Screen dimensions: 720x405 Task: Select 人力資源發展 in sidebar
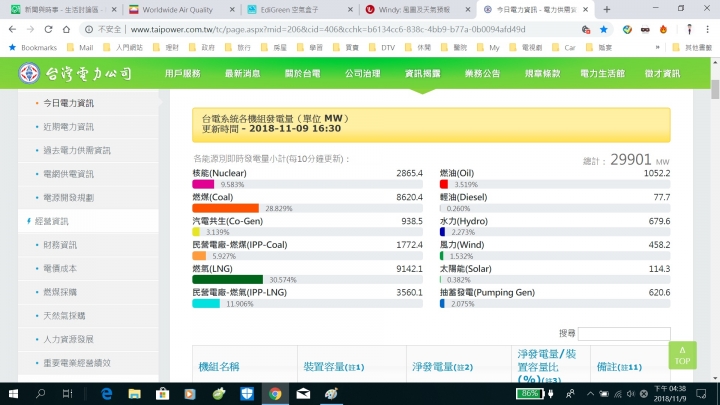(x=68, y=339)
